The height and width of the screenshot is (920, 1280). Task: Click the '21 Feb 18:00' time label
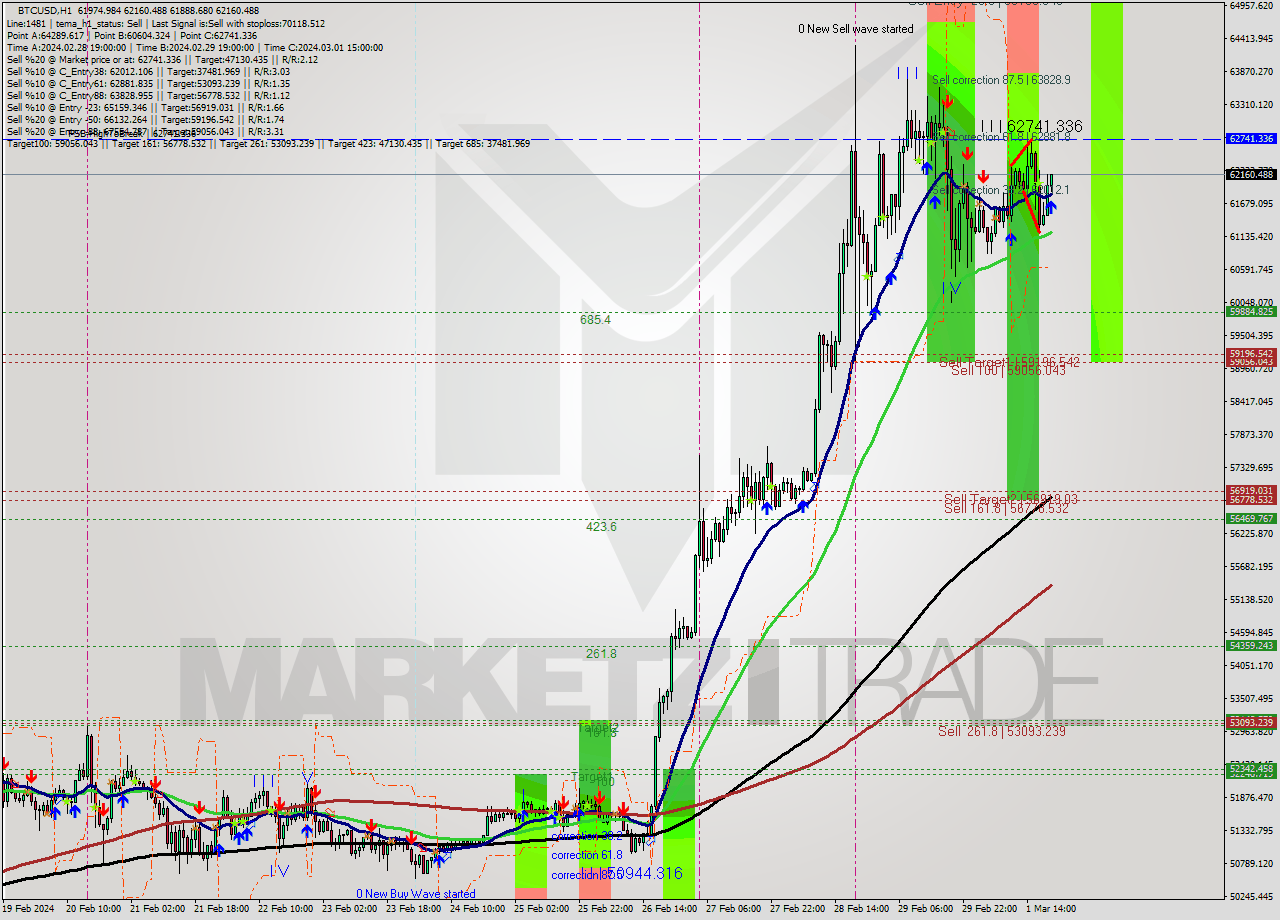pos(222,909)
